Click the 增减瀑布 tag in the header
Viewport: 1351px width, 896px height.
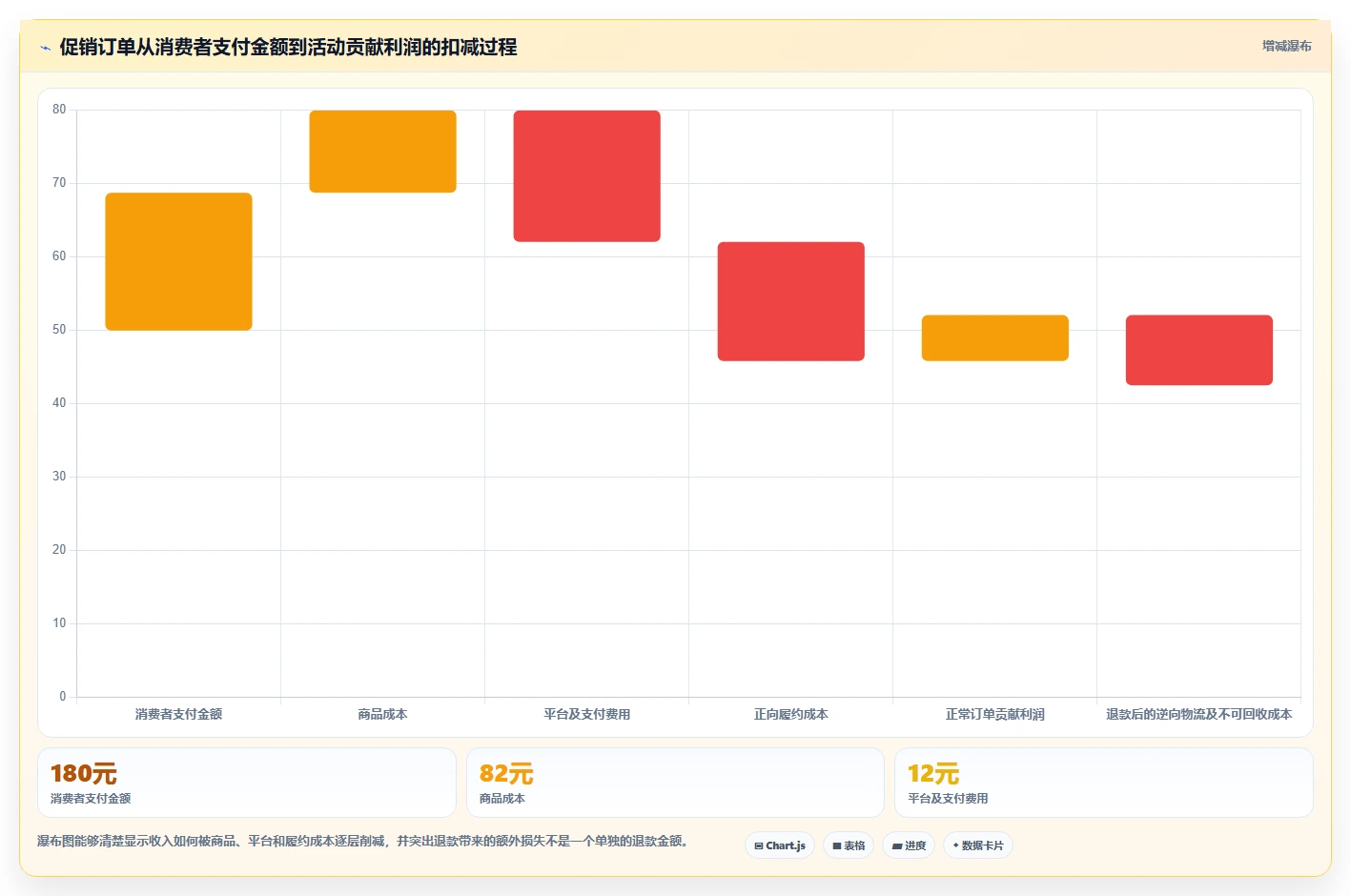coord(1286,46)
